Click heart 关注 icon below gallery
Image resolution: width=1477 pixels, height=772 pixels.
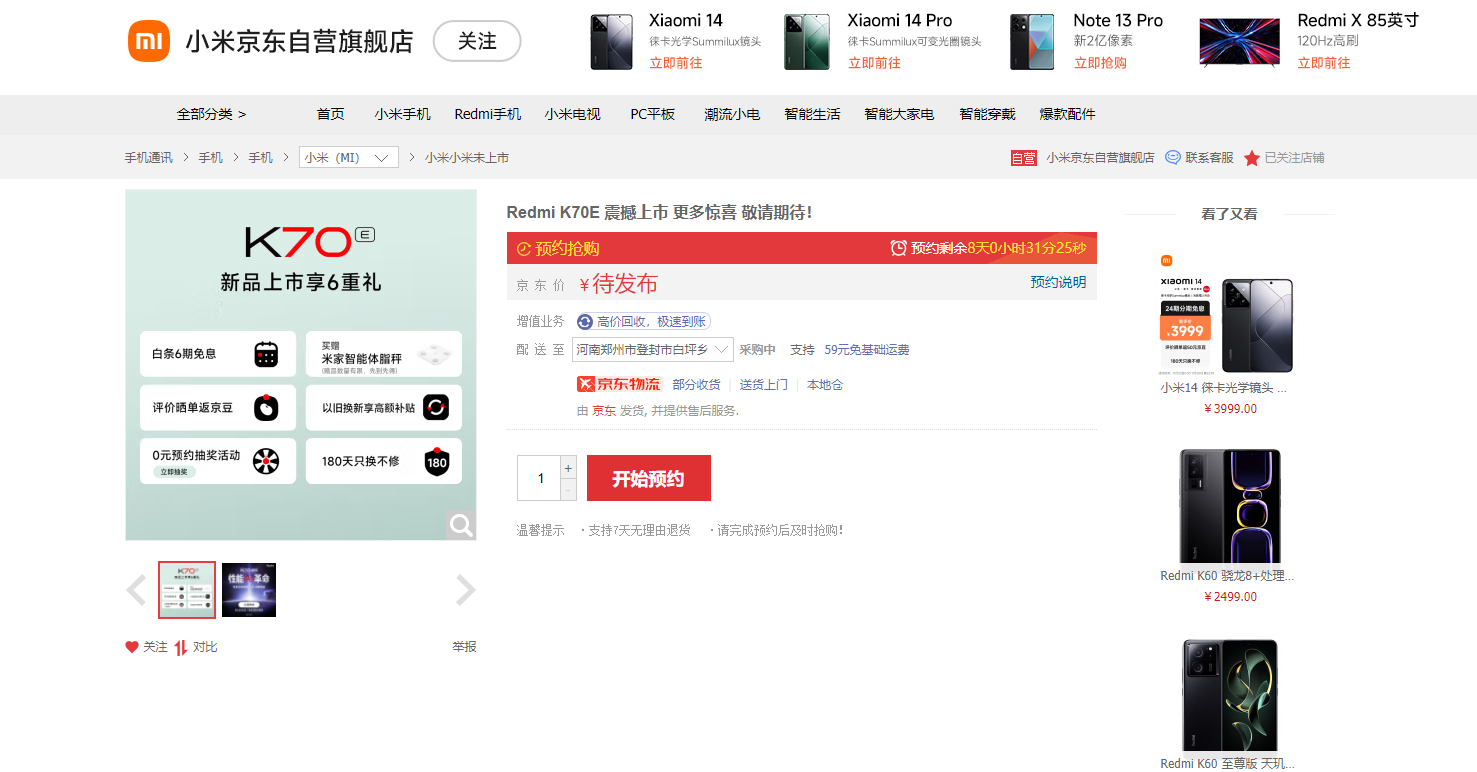pos(132,647)
